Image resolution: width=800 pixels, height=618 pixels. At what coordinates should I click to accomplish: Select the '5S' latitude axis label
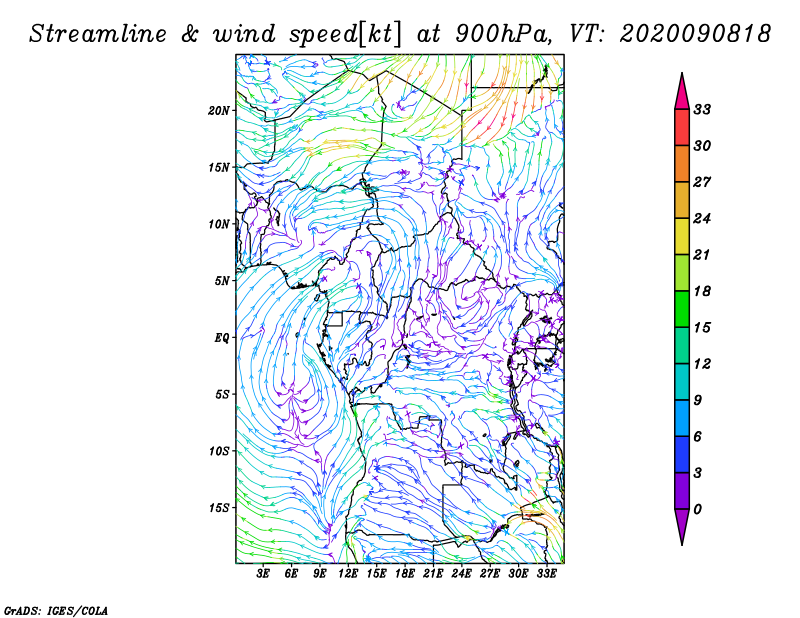point(222,394)
